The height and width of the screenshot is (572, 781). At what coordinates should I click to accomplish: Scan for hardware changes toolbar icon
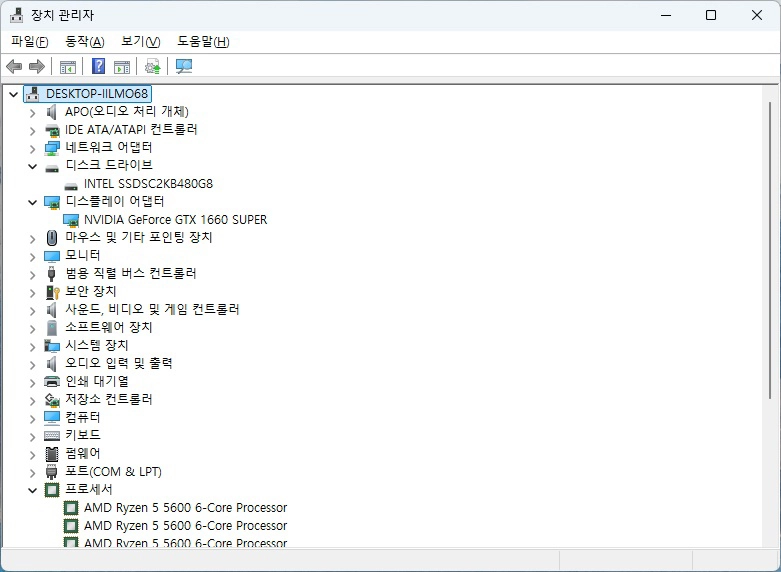184,66
